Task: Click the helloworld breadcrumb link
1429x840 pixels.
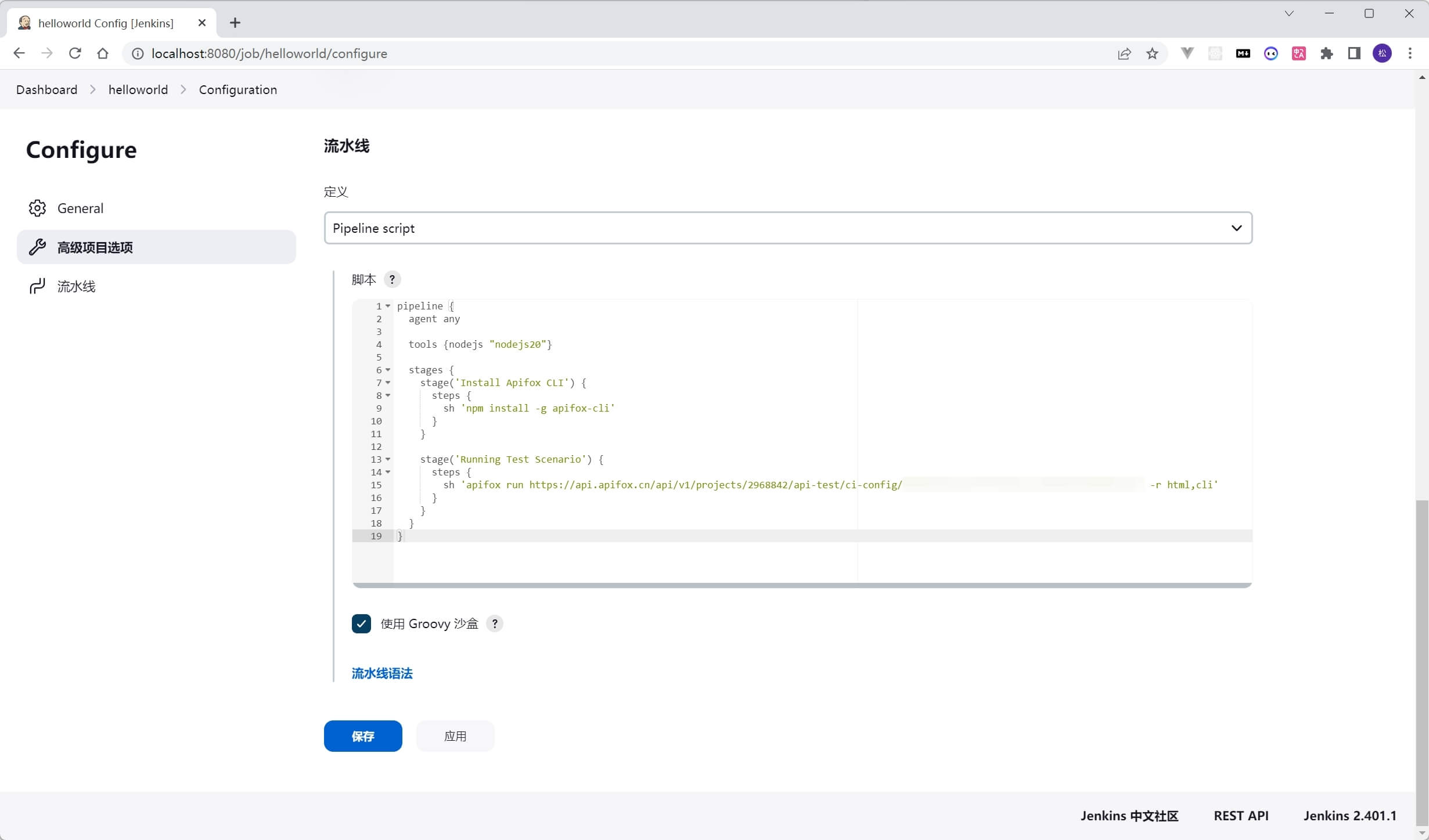Action: pyautogui.click(x=138, y=89)
